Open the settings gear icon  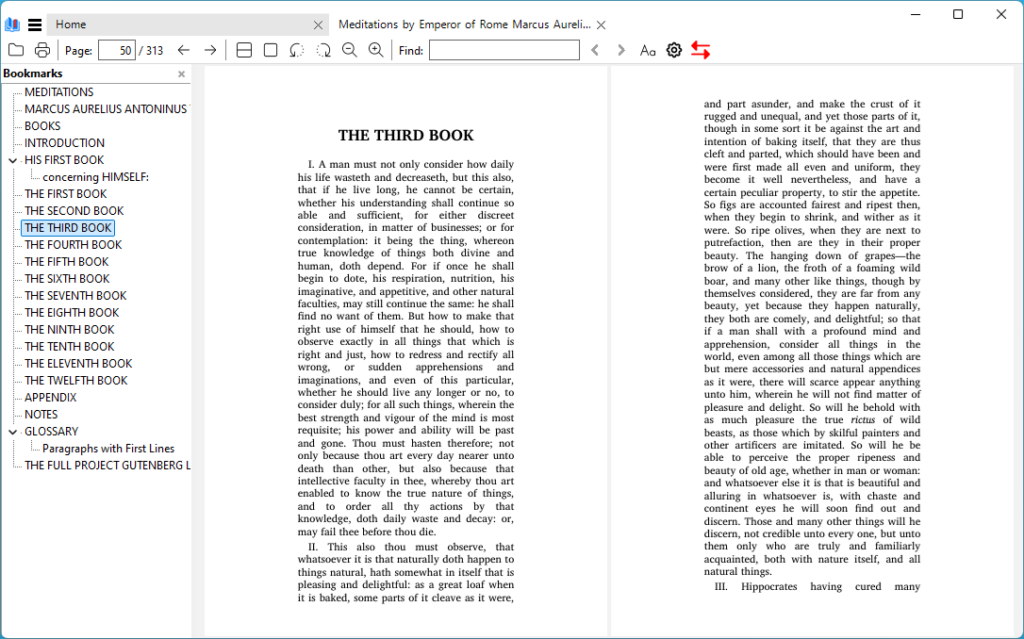tap(674, 50)
